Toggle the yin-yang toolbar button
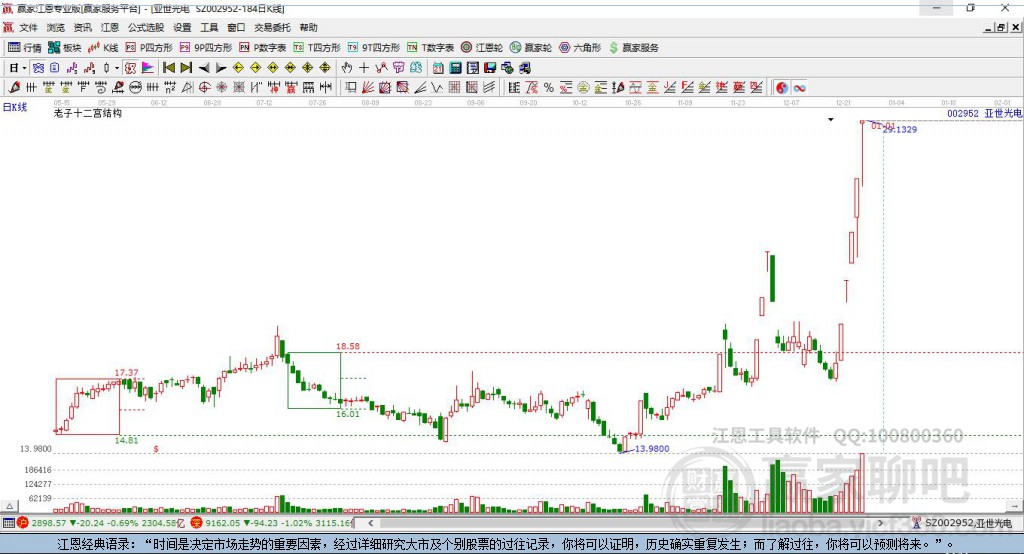The image size is (1024, 554). [782, 88]
